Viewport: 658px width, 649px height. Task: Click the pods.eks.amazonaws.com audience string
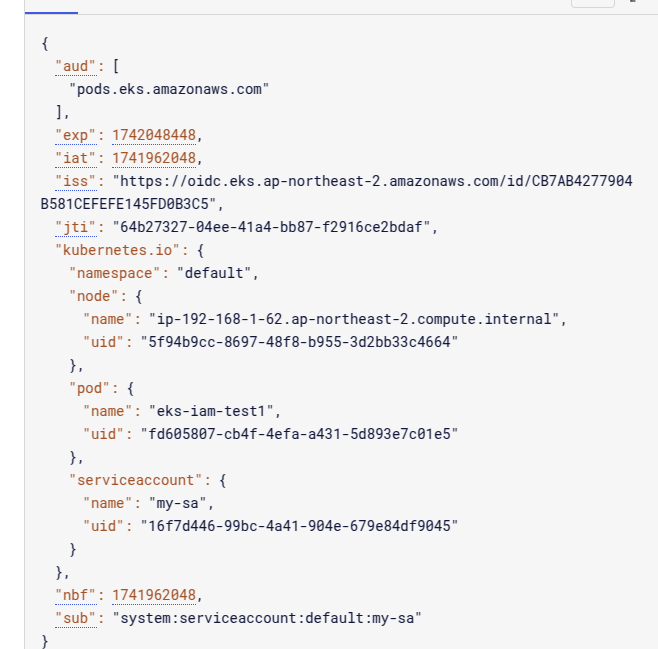(169, 89)
